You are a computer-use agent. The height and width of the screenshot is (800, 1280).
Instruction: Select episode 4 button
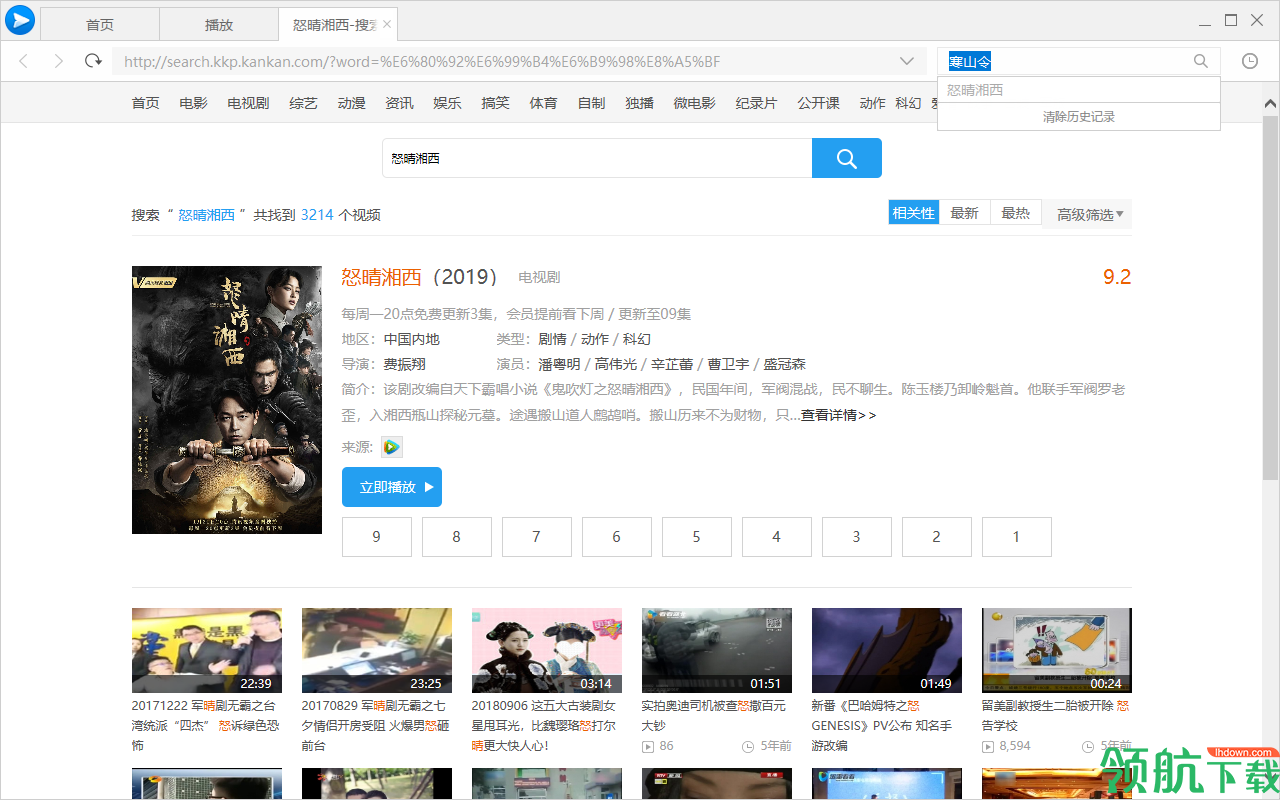tap(777, 537)
